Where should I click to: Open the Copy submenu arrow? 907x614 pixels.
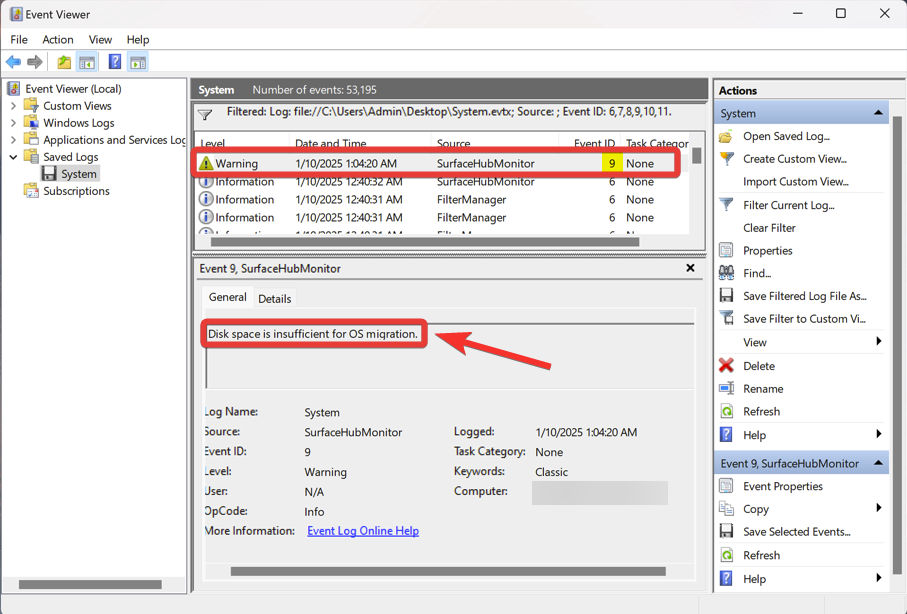879,508
